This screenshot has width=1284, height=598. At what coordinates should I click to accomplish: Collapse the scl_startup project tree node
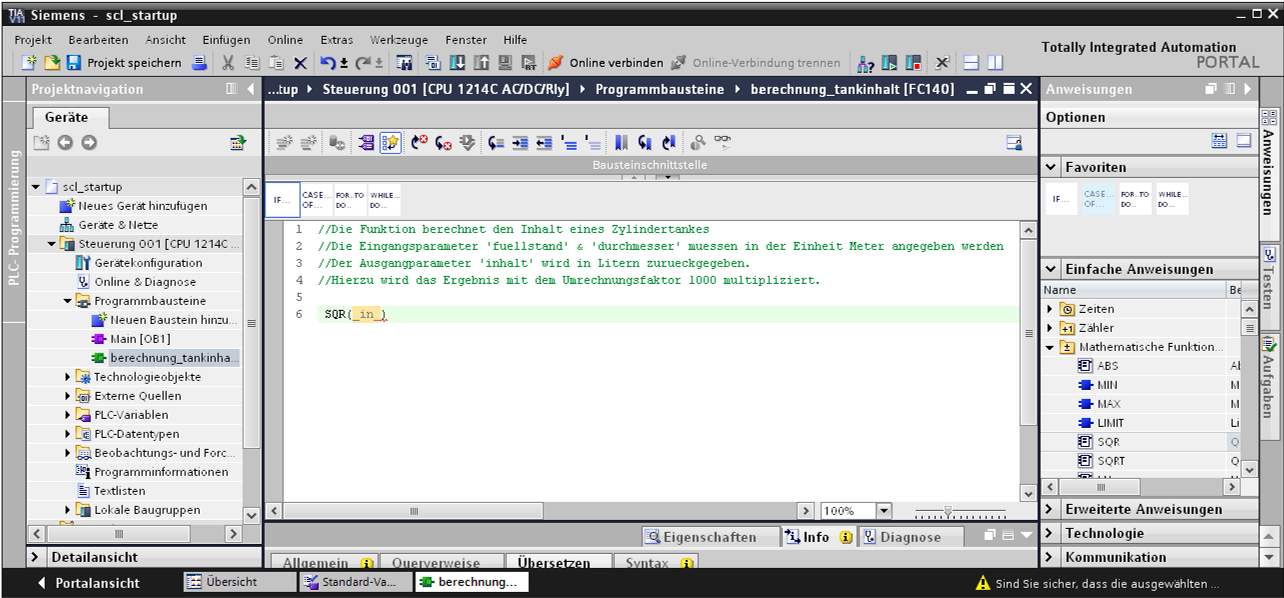tap(36, 187)
